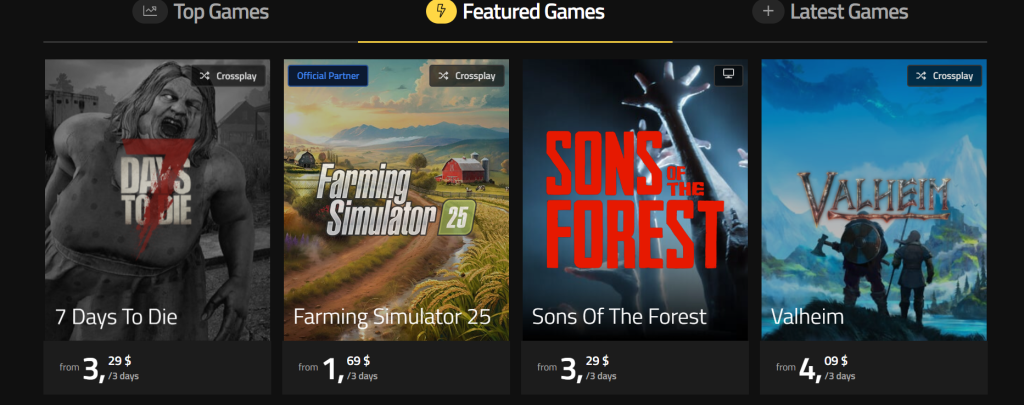This screenshot has width=1024, height=405.
Task: Open the 7 Days To Die title link
Action: 116,317
